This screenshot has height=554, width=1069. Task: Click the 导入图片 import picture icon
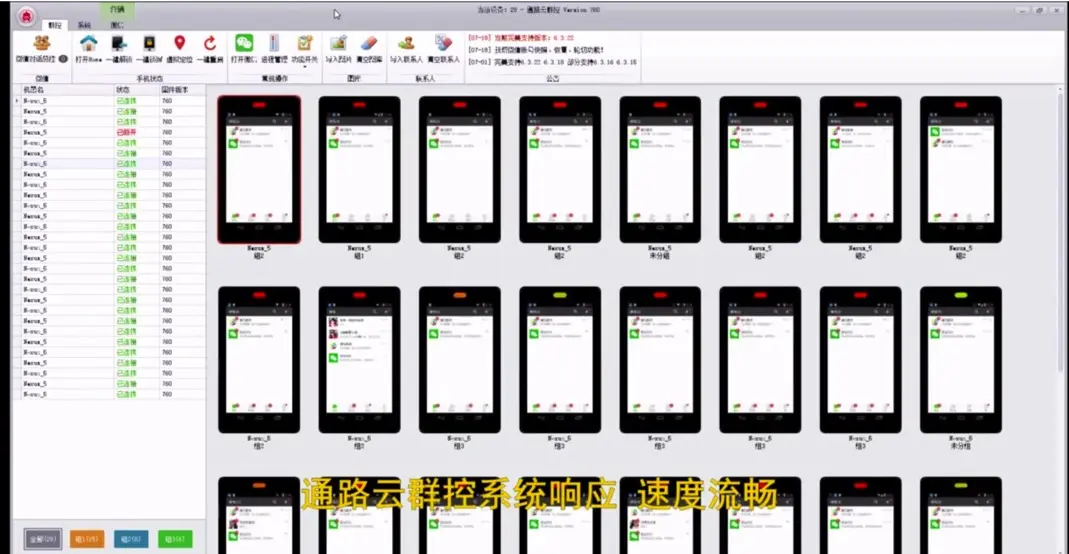339,44
